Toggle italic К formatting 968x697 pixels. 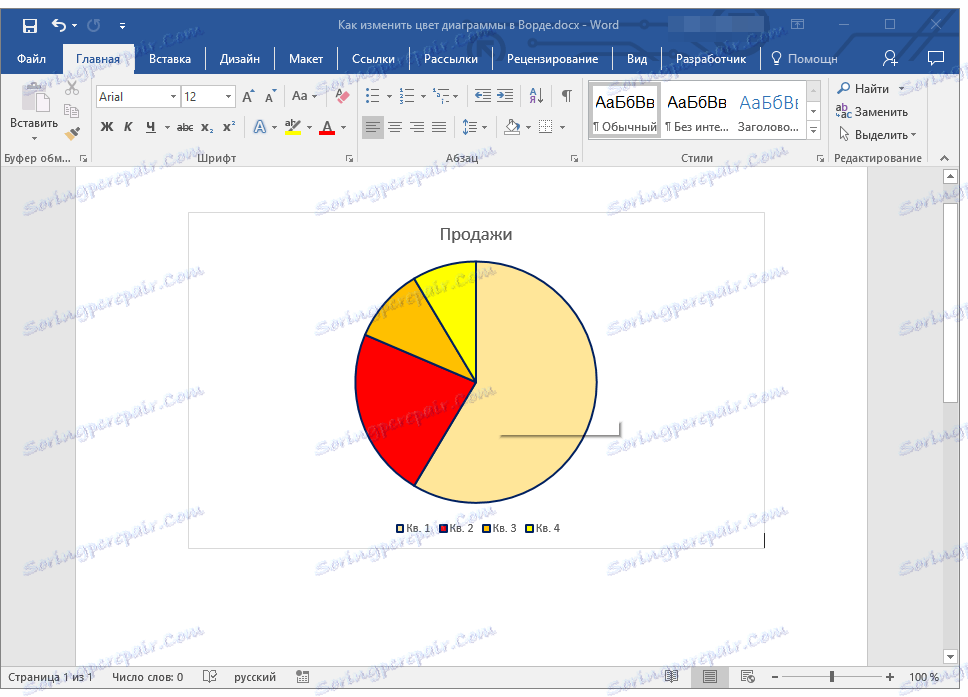pos(128,127)
